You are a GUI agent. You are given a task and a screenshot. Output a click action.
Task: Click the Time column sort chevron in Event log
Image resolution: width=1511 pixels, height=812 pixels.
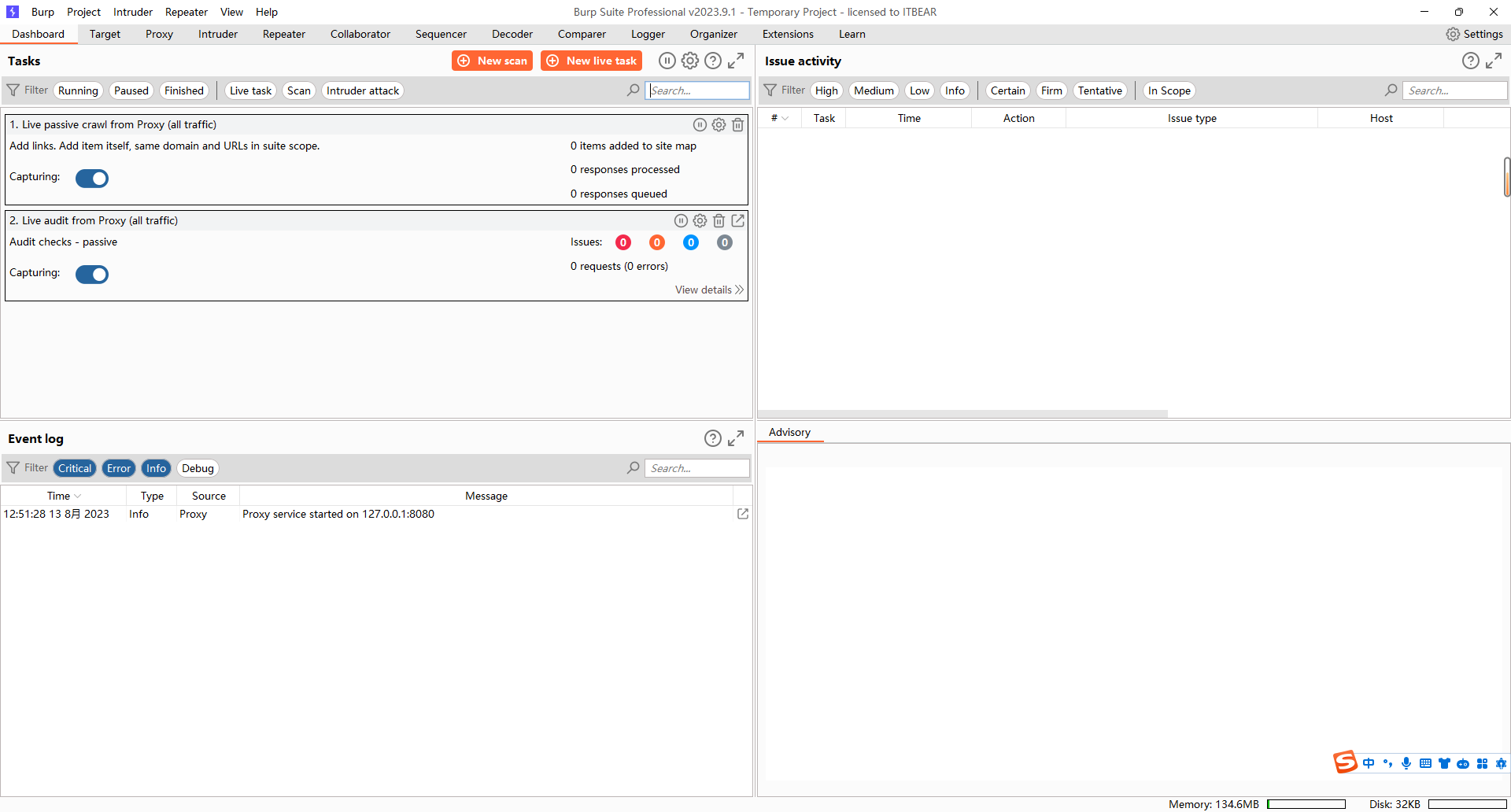click(x=77, y=496)
